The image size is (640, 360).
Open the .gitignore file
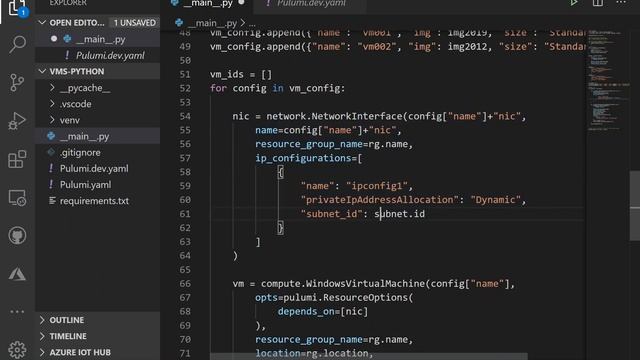pos(80,153)
